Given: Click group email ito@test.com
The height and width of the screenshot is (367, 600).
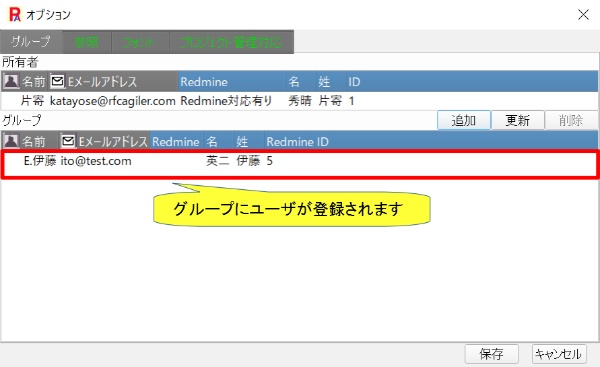Looking at the screenshot, I should tap(96, 161).
